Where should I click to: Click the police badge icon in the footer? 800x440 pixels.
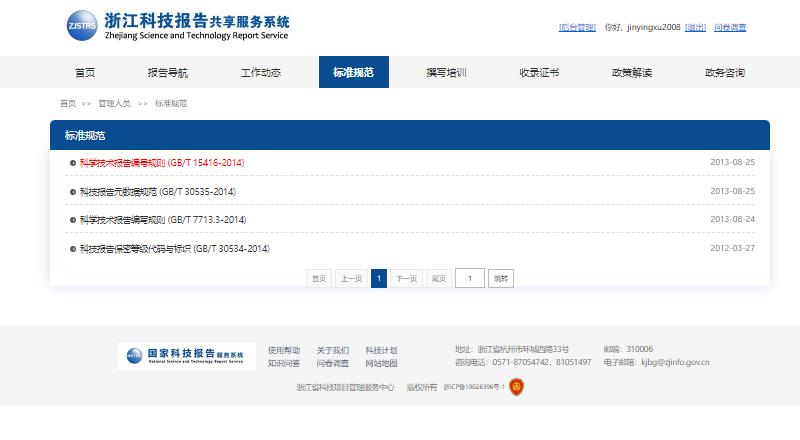[x=516, y=387]
